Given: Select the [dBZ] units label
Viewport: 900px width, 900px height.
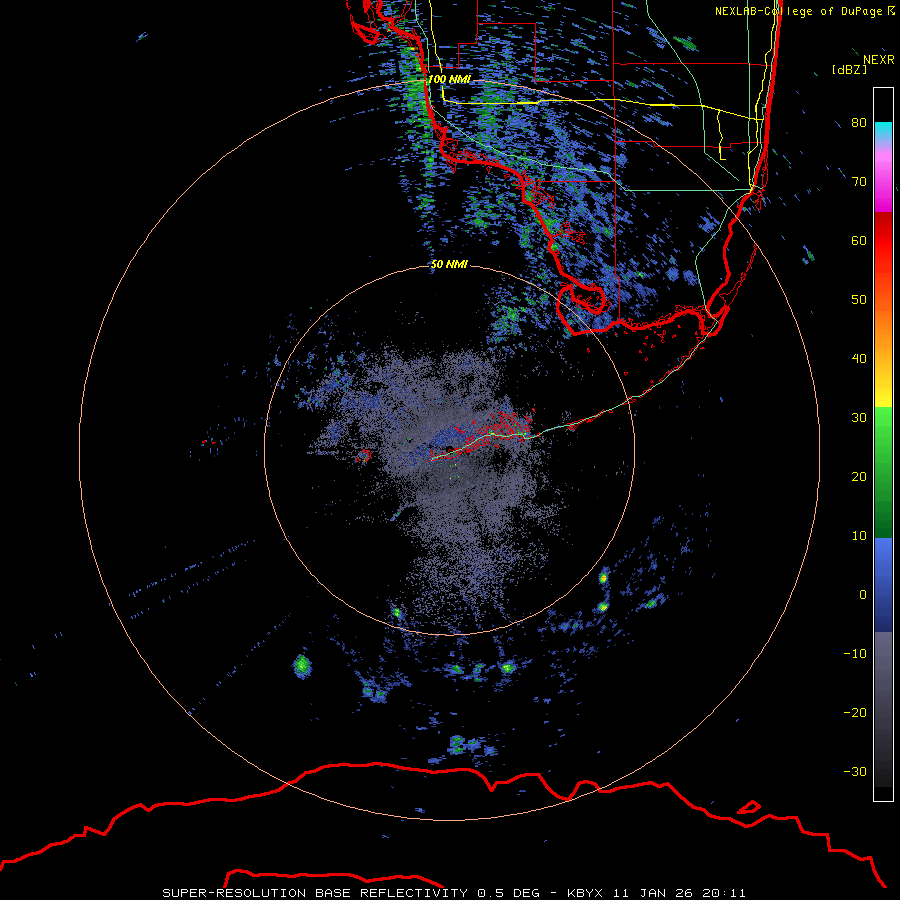Looking at the screenshot, I should [x=849, y=69].
